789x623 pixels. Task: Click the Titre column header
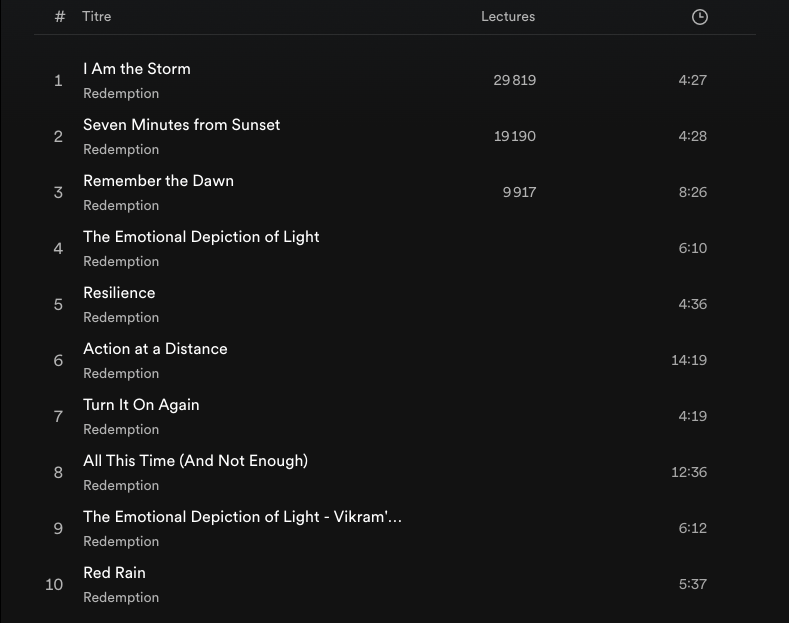click(x=96, y=17)
